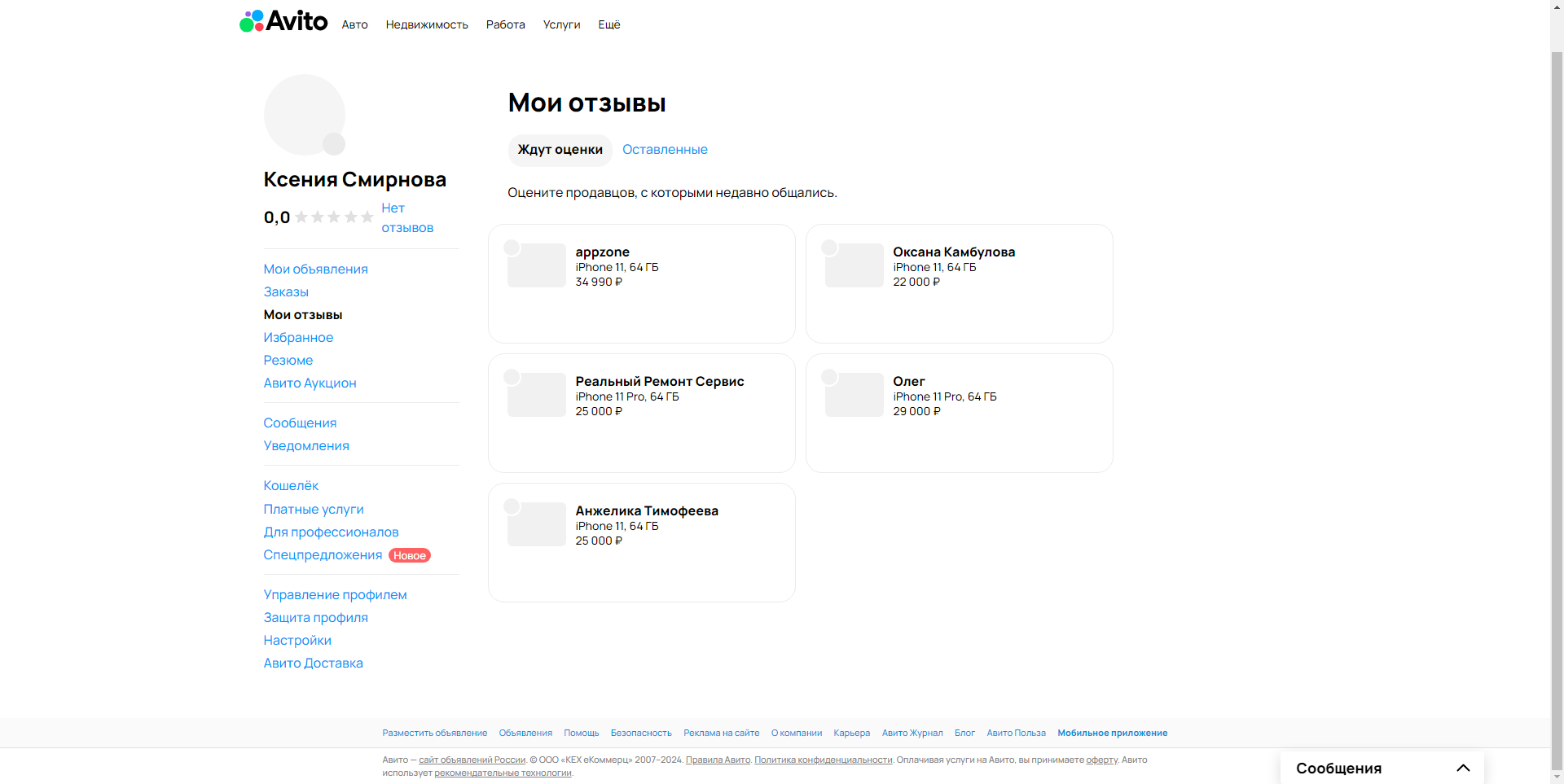Open the рекомендательные технологии link

[503, 773]
